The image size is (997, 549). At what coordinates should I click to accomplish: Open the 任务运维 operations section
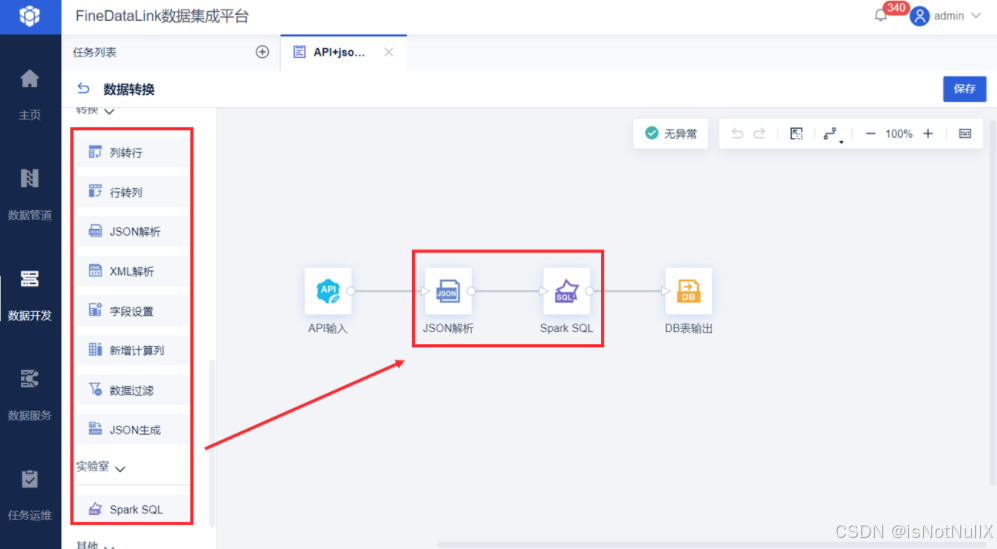point(29,495)
